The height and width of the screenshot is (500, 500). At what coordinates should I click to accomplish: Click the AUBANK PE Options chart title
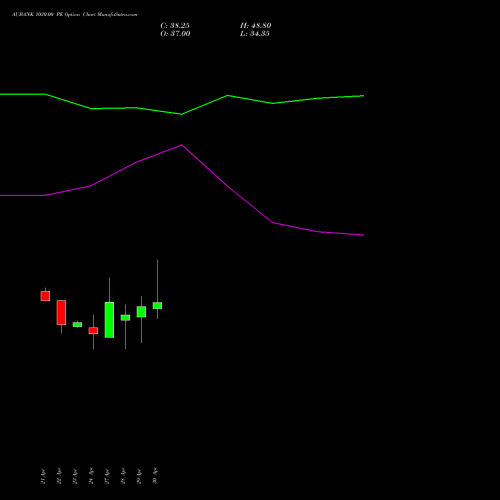pos(75,14)
